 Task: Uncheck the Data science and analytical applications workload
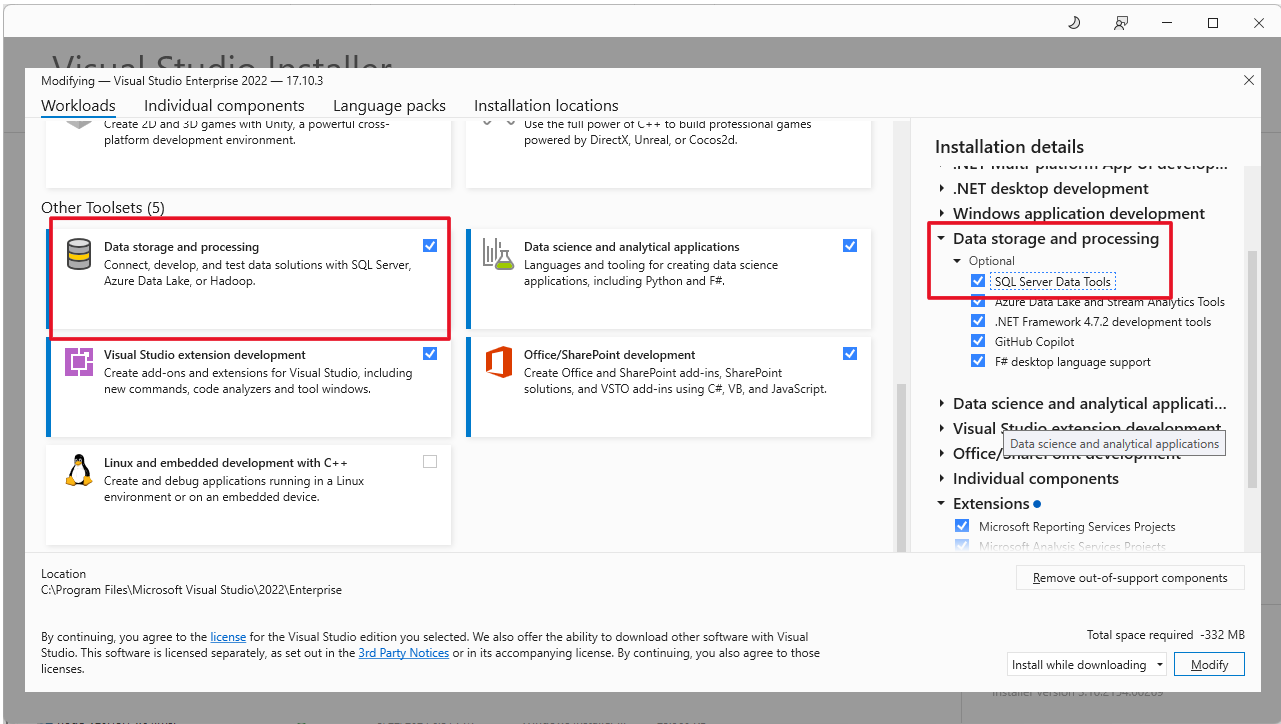click(x=850, y=245)
